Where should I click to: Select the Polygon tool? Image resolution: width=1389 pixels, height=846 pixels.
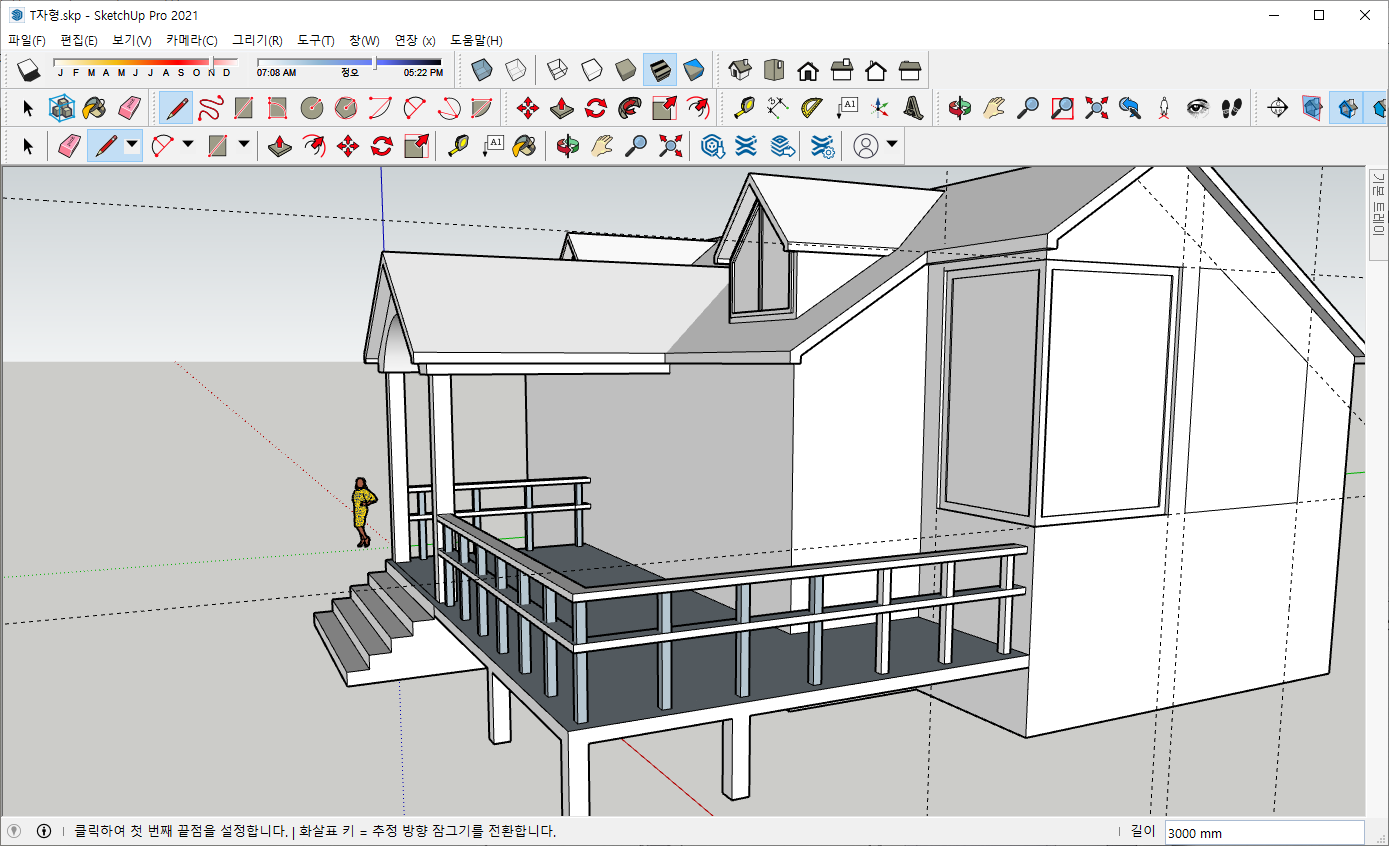(345, 107)
